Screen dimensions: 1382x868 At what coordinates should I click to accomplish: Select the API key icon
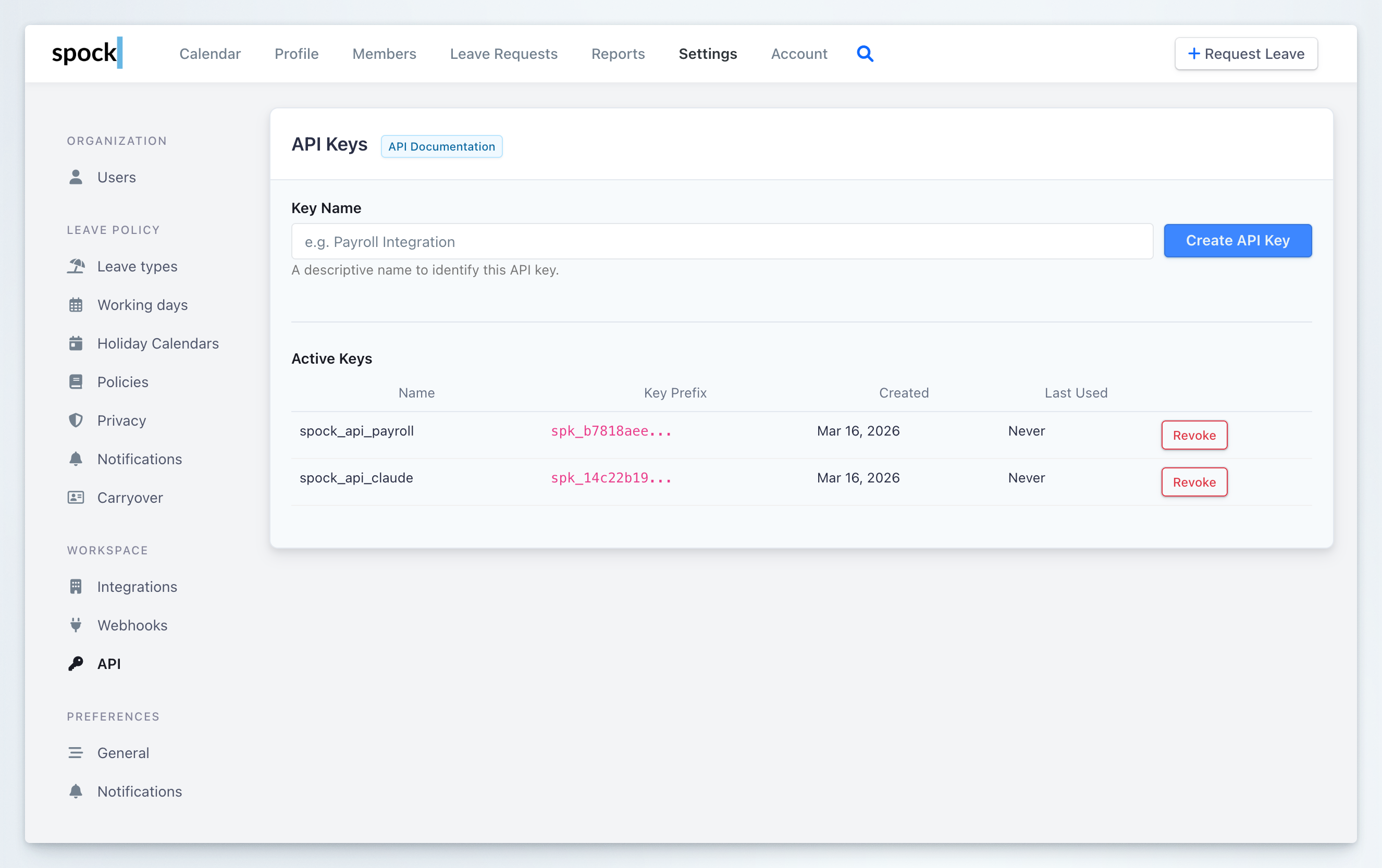(x=76, y=664)
